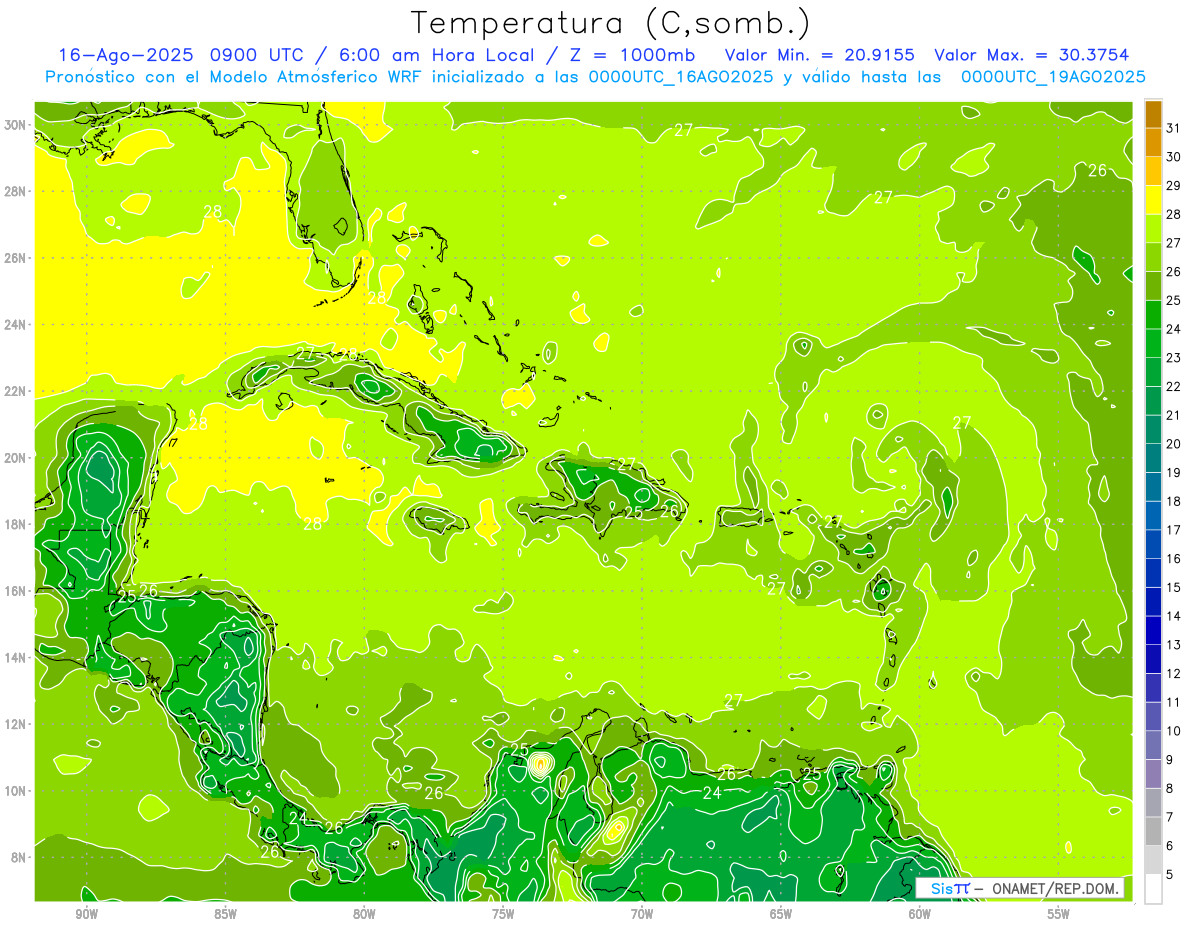Screen dimensions: 1200x927
Task: Click the 75W longitude axis label
Action: click(503, 914)
